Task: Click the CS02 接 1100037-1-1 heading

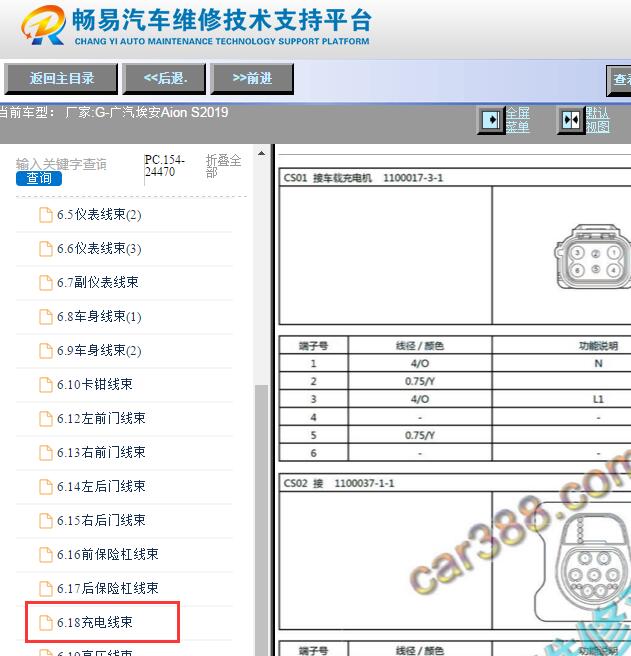Action: pos(339,484)
